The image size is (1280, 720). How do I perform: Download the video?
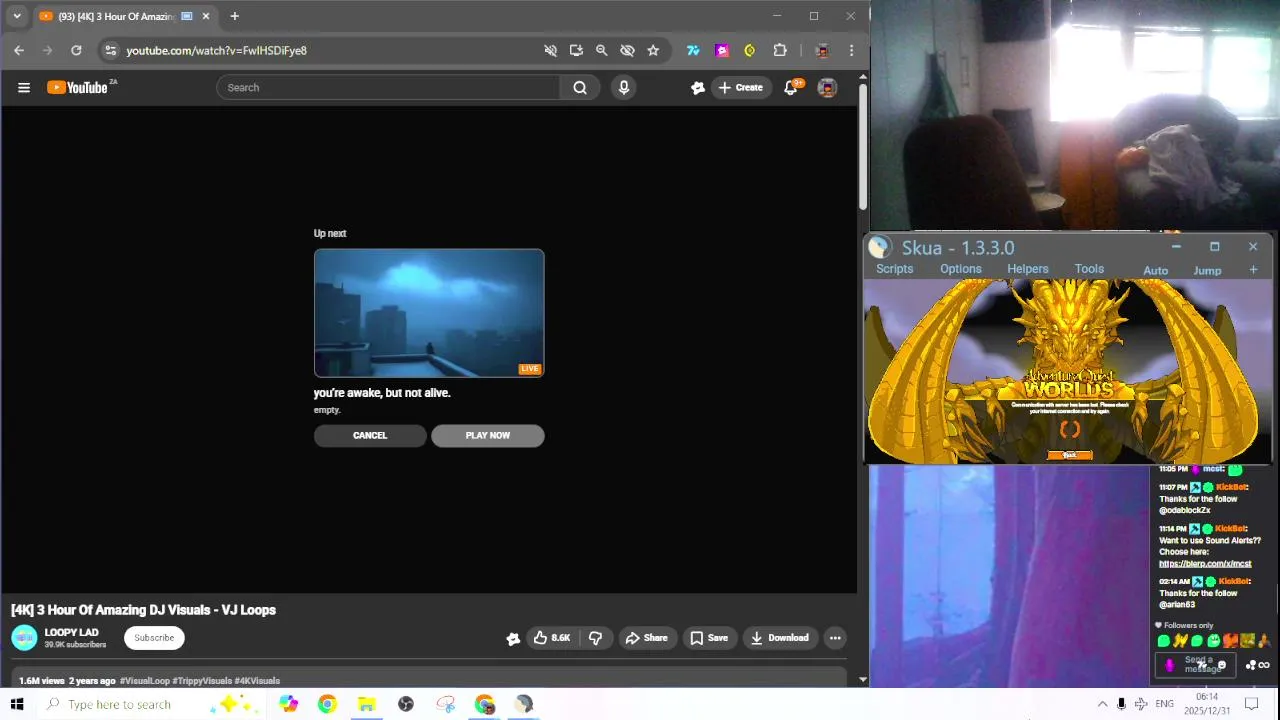click(779, 638)
